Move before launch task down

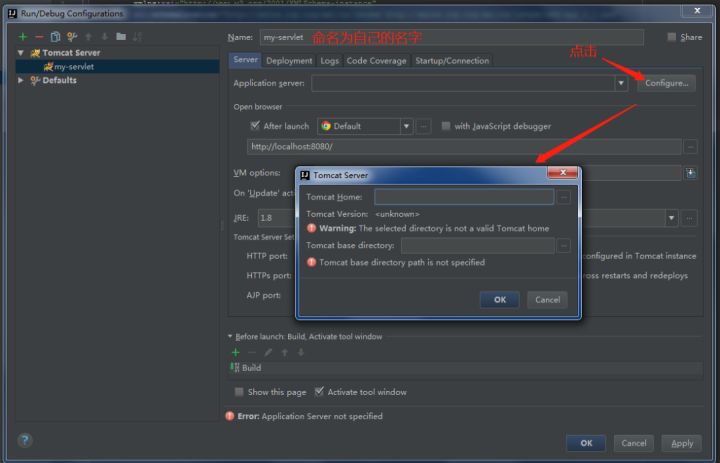pos(301,352)
